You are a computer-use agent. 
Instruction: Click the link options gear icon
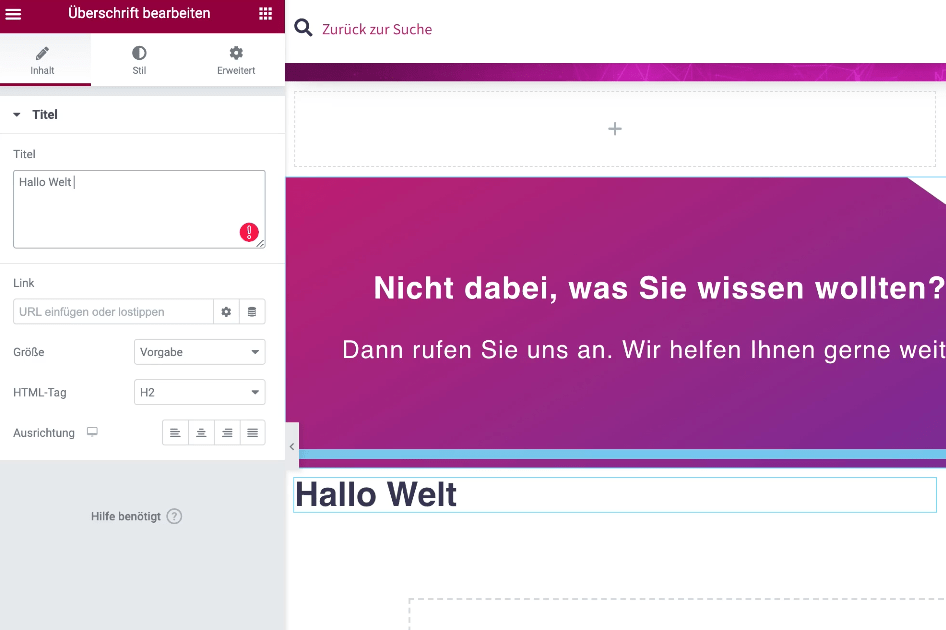[x=226, y=312]
